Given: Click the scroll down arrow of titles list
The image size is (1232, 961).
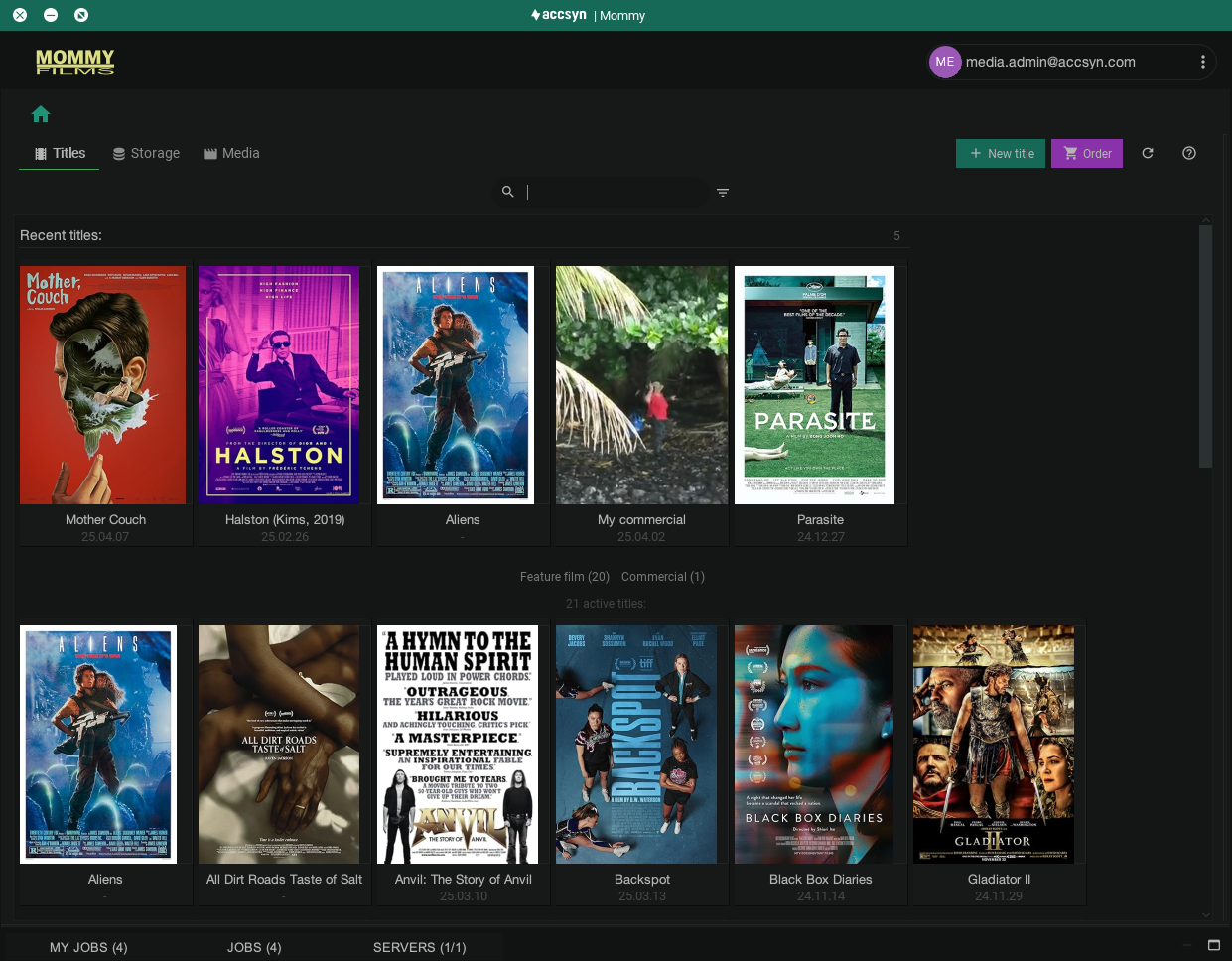Looking at the screenshot, I should point(1206,915).
